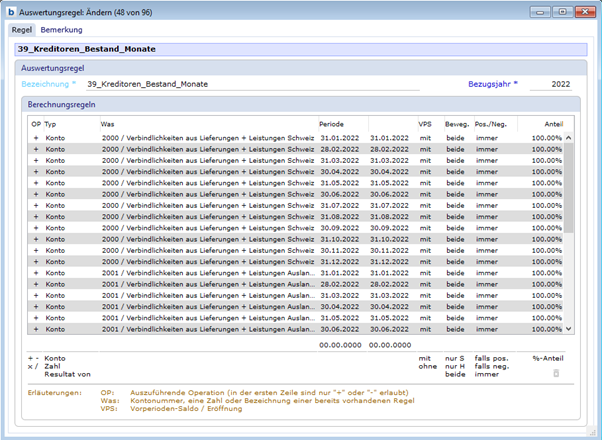Viewport: 602px width, 440px height.
Task: Select the Regel tab
Action: pyautogui.click(x=22, y=30)
